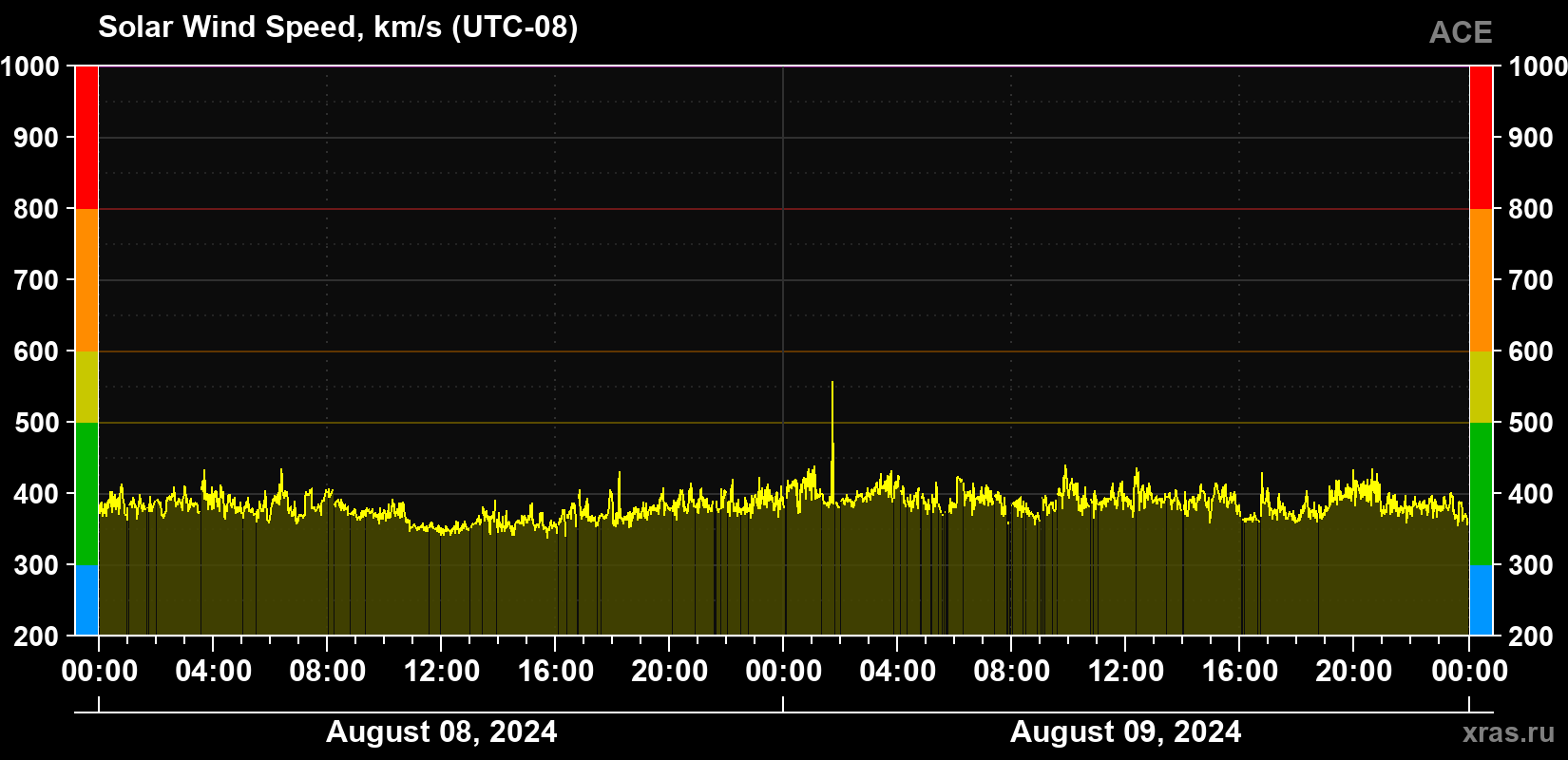This screenshot has height=760, width=1568.
Task: Click the xras.ru watermark text
Action: click(x=1509, y=732)
